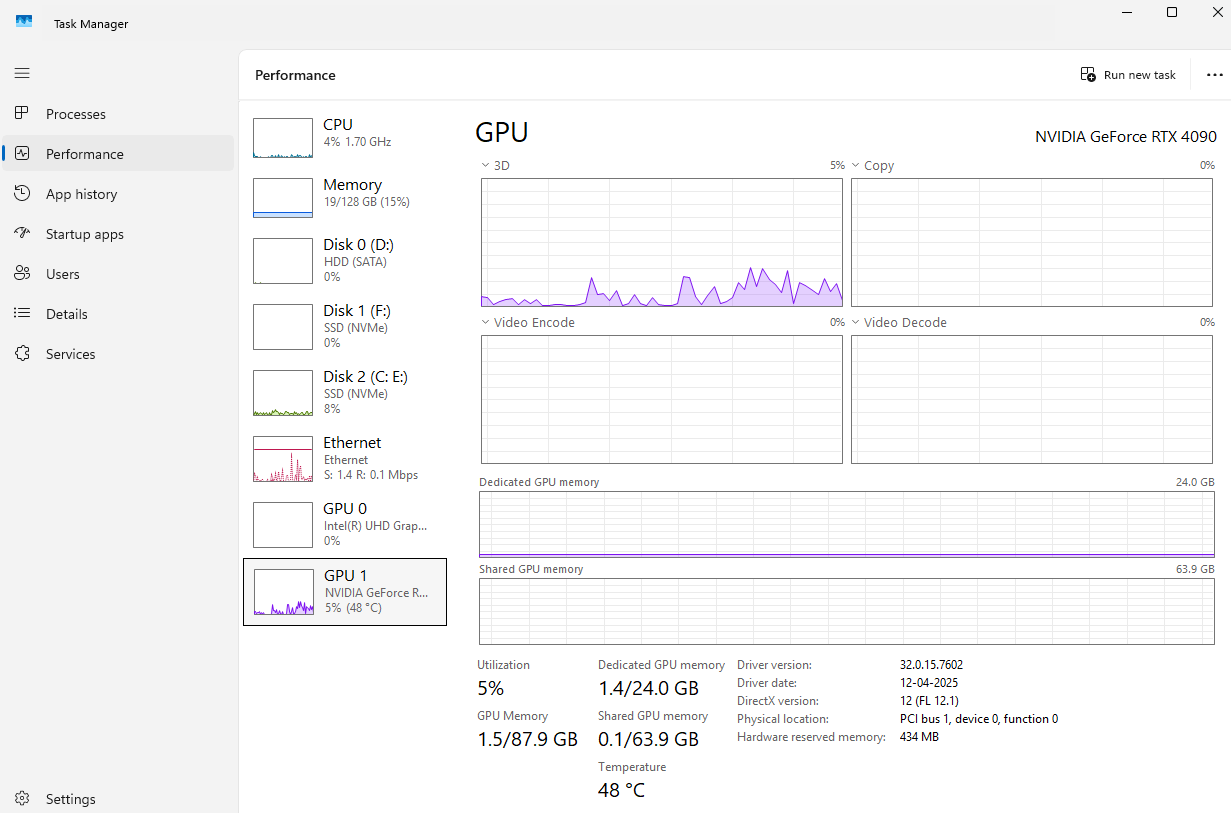Click the 3D engine 5% reading
Screen dimensions: 1231x813
(837, 165)
